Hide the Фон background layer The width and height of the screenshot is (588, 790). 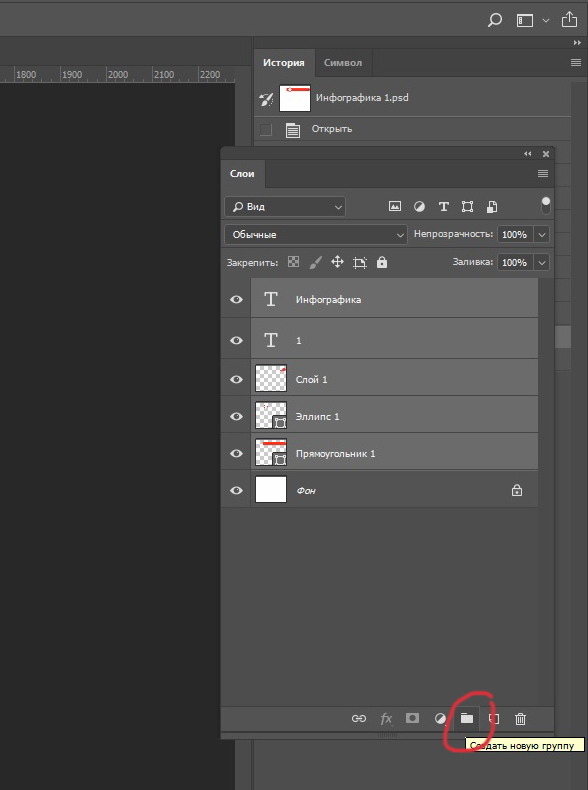[x=236, y=490]
